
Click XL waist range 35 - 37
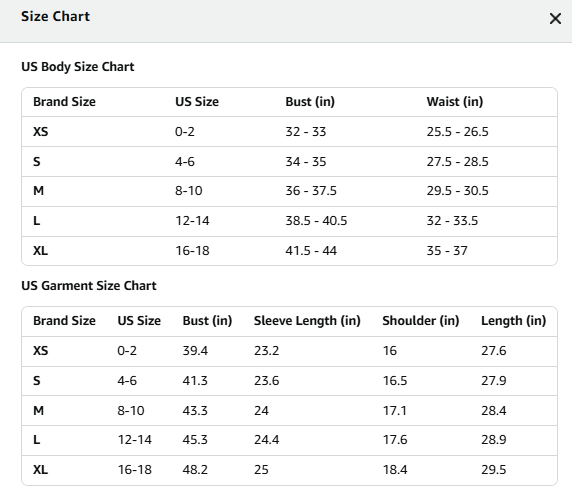click(447, 251)
